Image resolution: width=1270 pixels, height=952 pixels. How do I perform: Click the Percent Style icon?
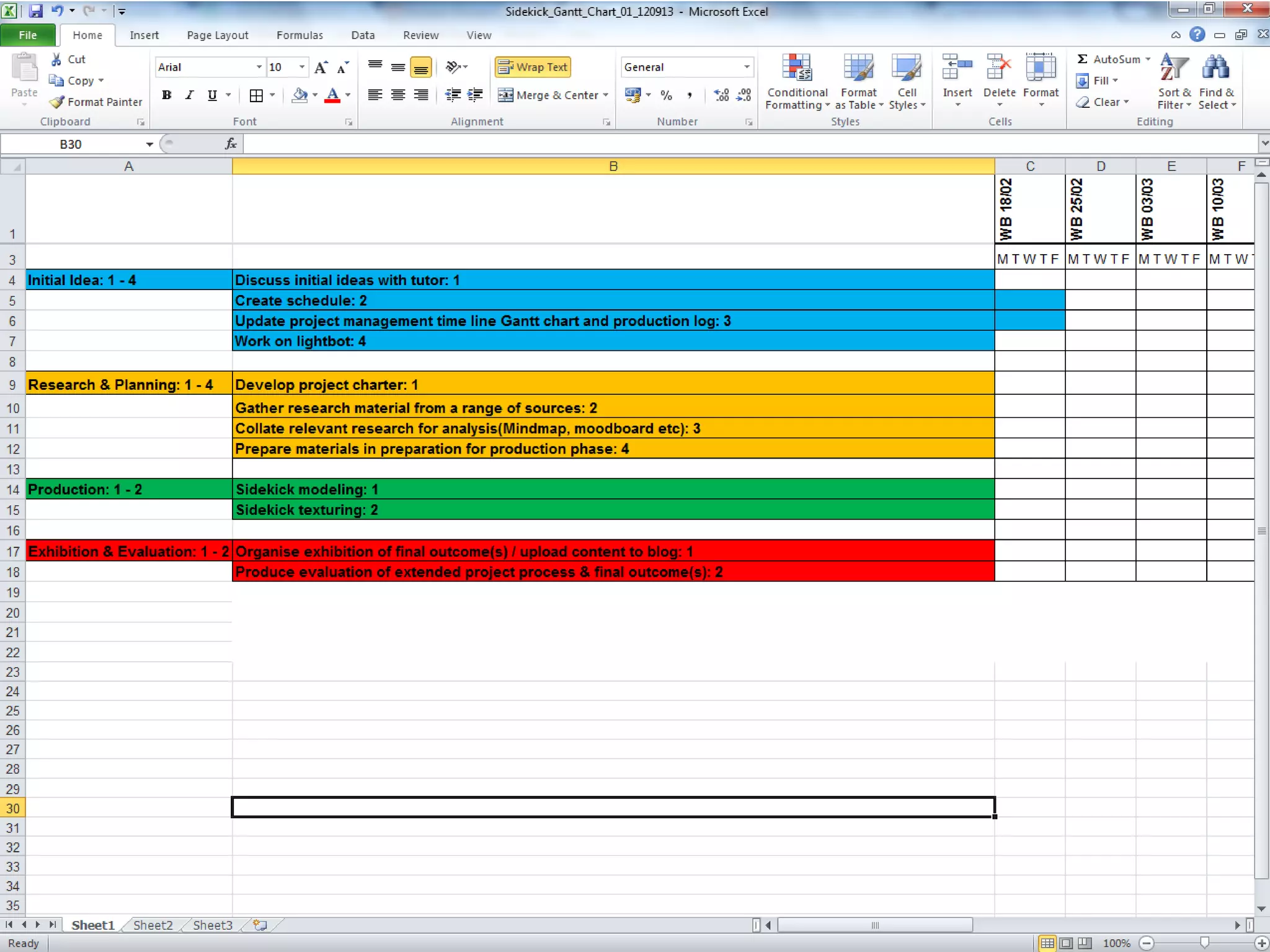pos(666,95)
